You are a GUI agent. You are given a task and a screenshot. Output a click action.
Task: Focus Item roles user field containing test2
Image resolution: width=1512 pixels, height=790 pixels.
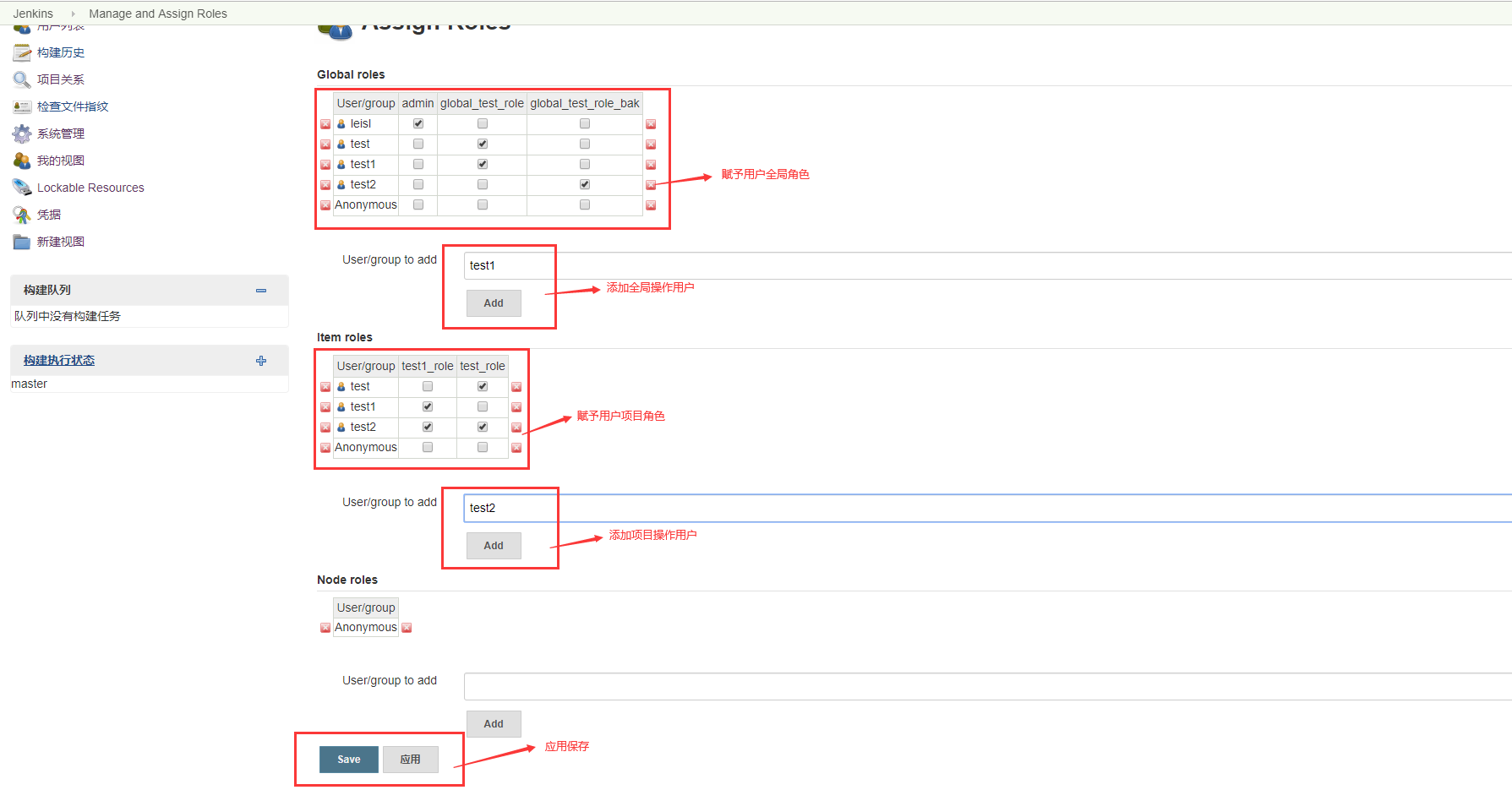(987, 508)
